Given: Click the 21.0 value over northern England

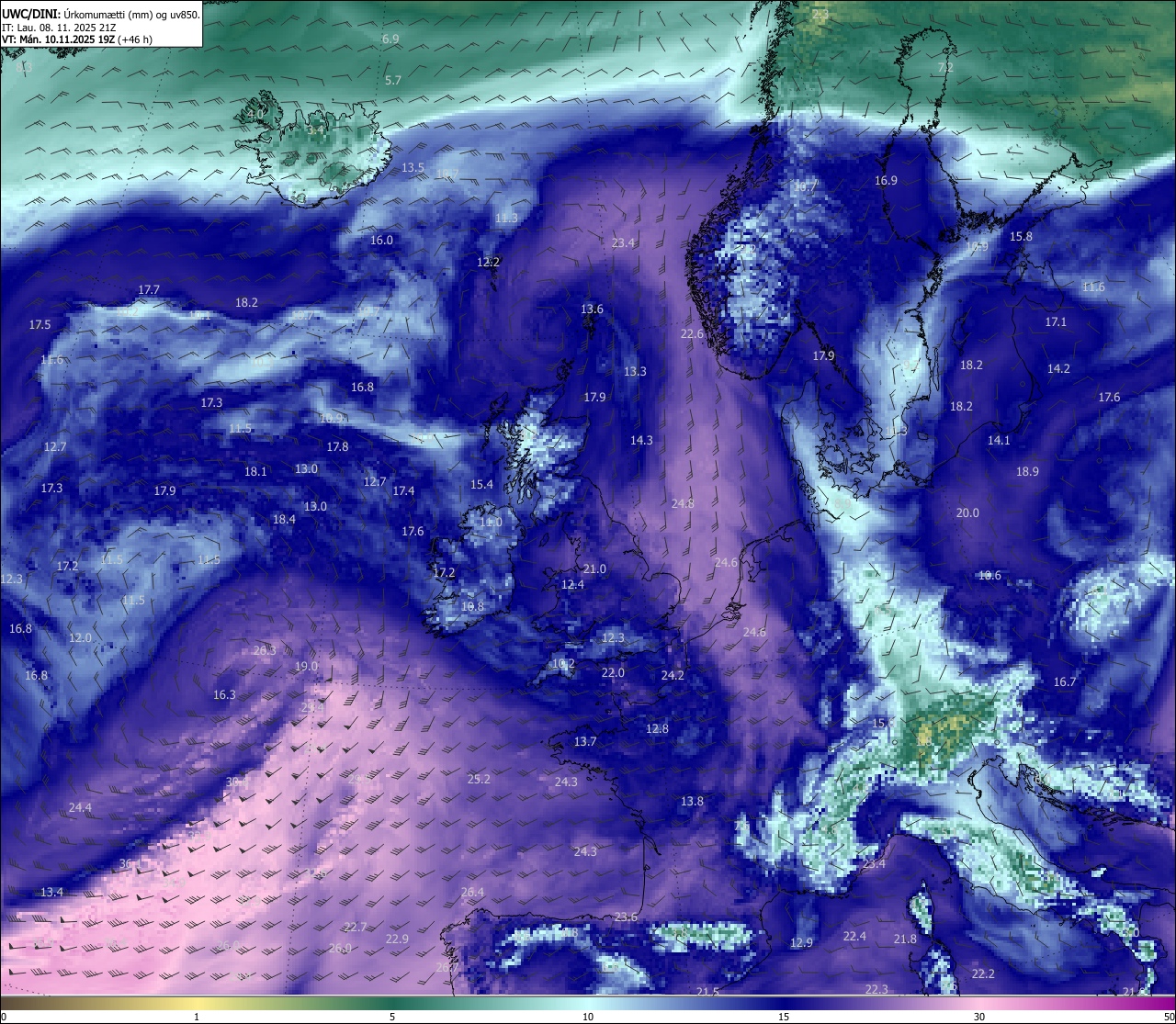Looking at the screenshot, I should 594,569.
